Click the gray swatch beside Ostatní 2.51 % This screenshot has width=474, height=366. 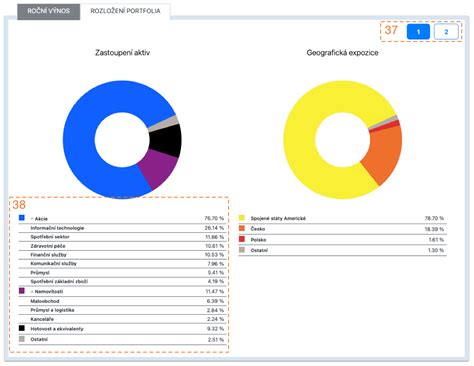[22, 339]
